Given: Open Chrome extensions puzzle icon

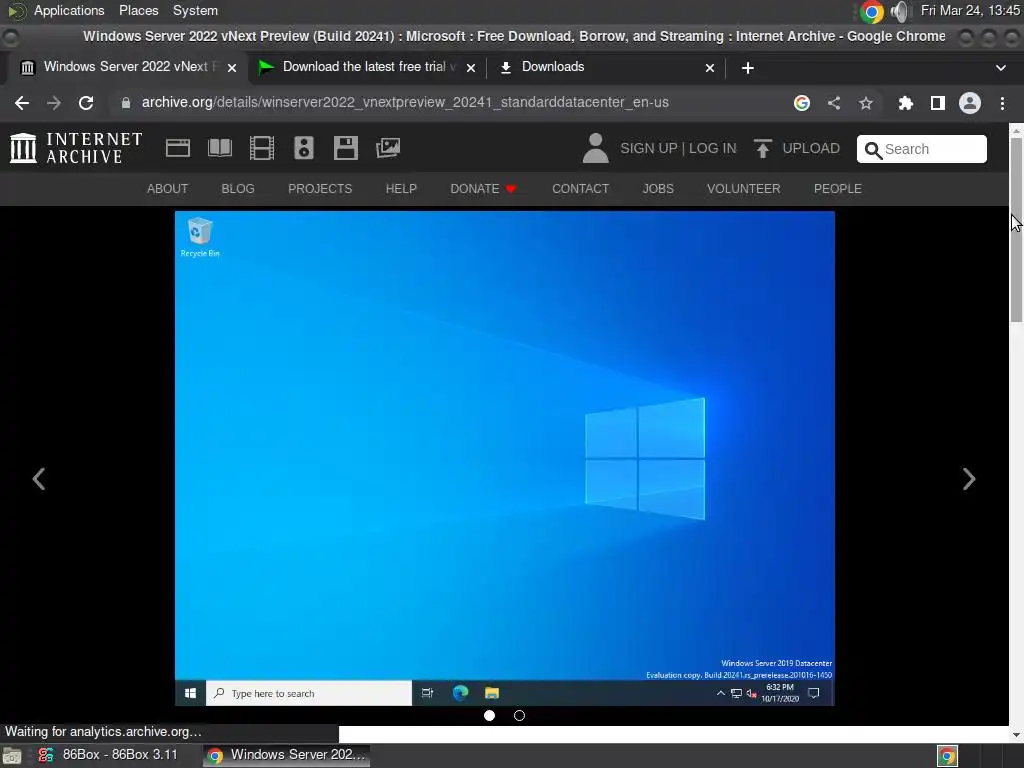Looking at the screenshot, I should (x=906, y=103).
